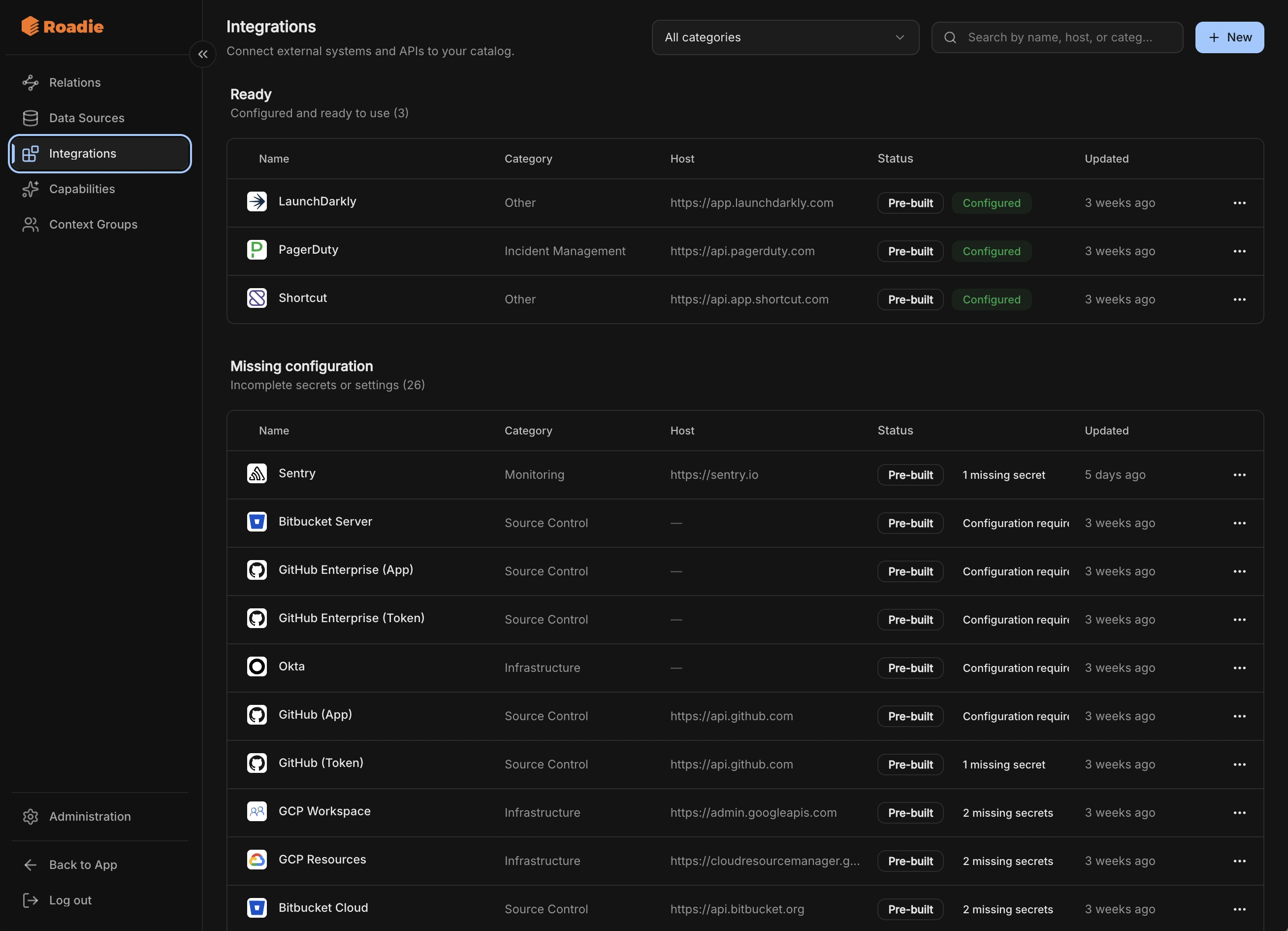The width and height of the screenshot is (1288, 931).
Task: Click Log out
Action: 99,900
